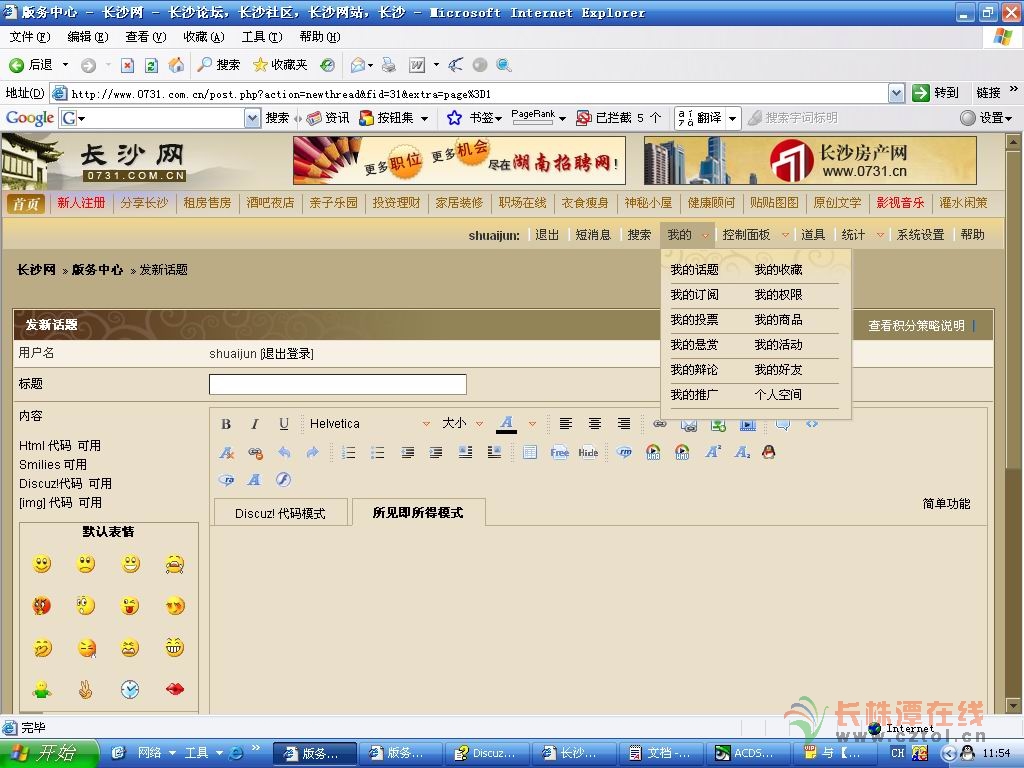1024x768 pixels.
Task: Click Windows 开始 start button
Action: 49,753
